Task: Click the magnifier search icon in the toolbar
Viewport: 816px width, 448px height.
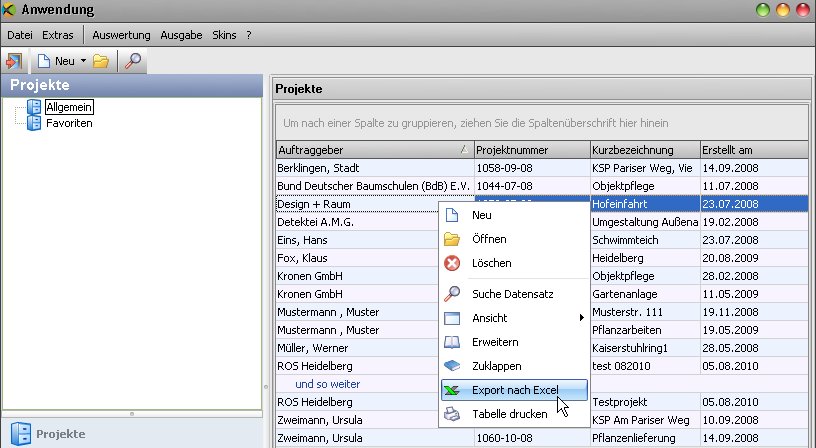Action: (x=132, y=61)
